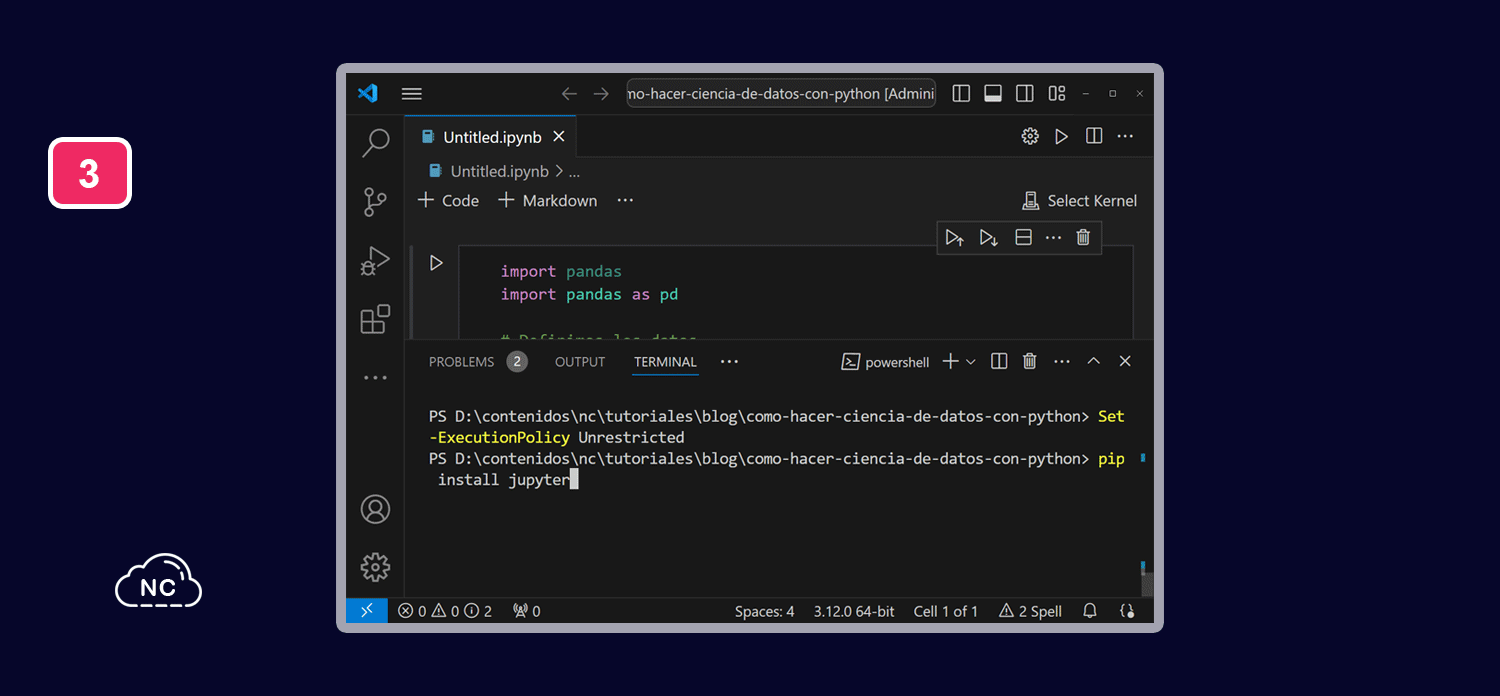Open remote window from blue status bar button
This screenshot has height=696, width=1500.
coord(367,610)
